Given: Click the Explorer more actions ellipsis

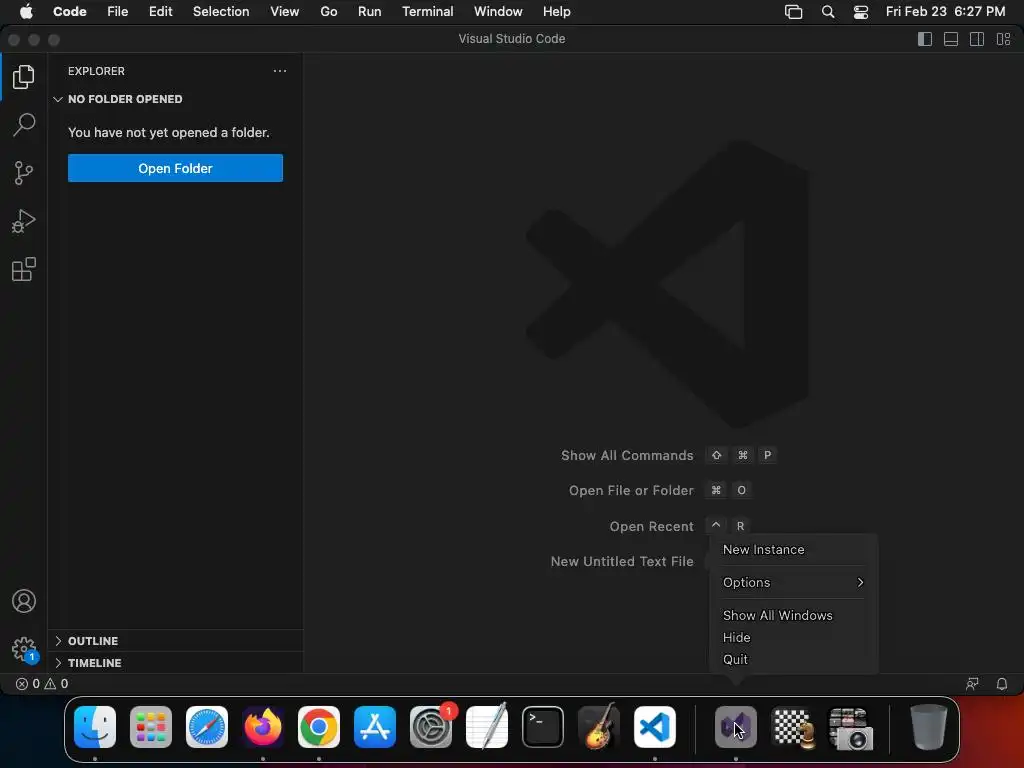Looking at the screenshot, I should [x=280, y=71].
